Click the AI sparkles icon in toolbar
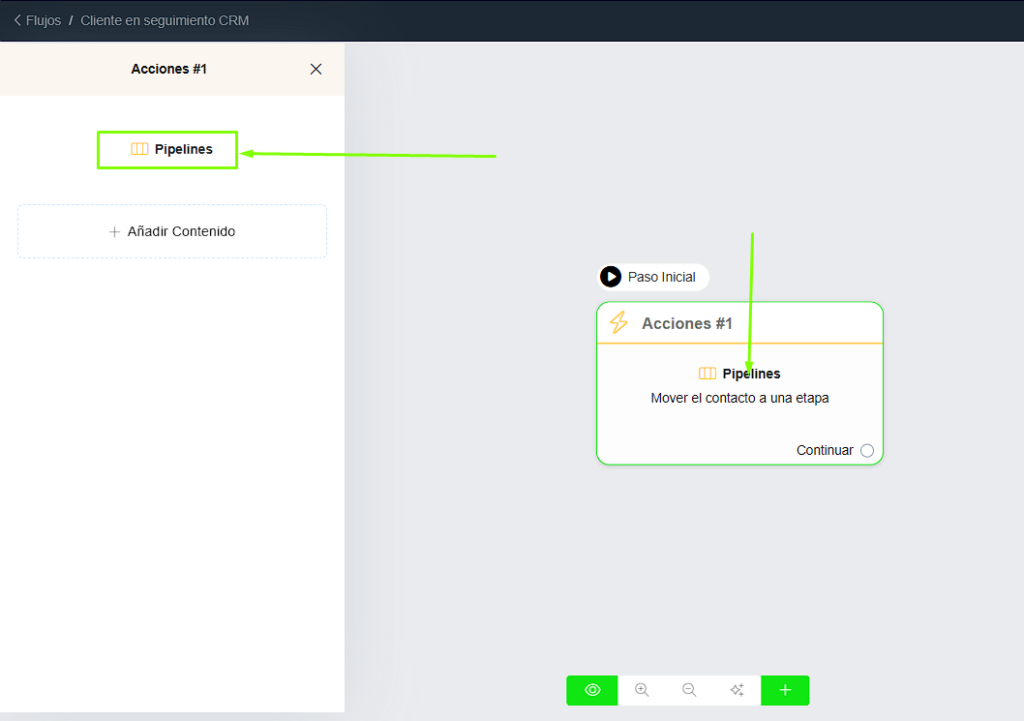This screenshot has width=1024, height=721. pyautogui.click(x=737, y=690)
